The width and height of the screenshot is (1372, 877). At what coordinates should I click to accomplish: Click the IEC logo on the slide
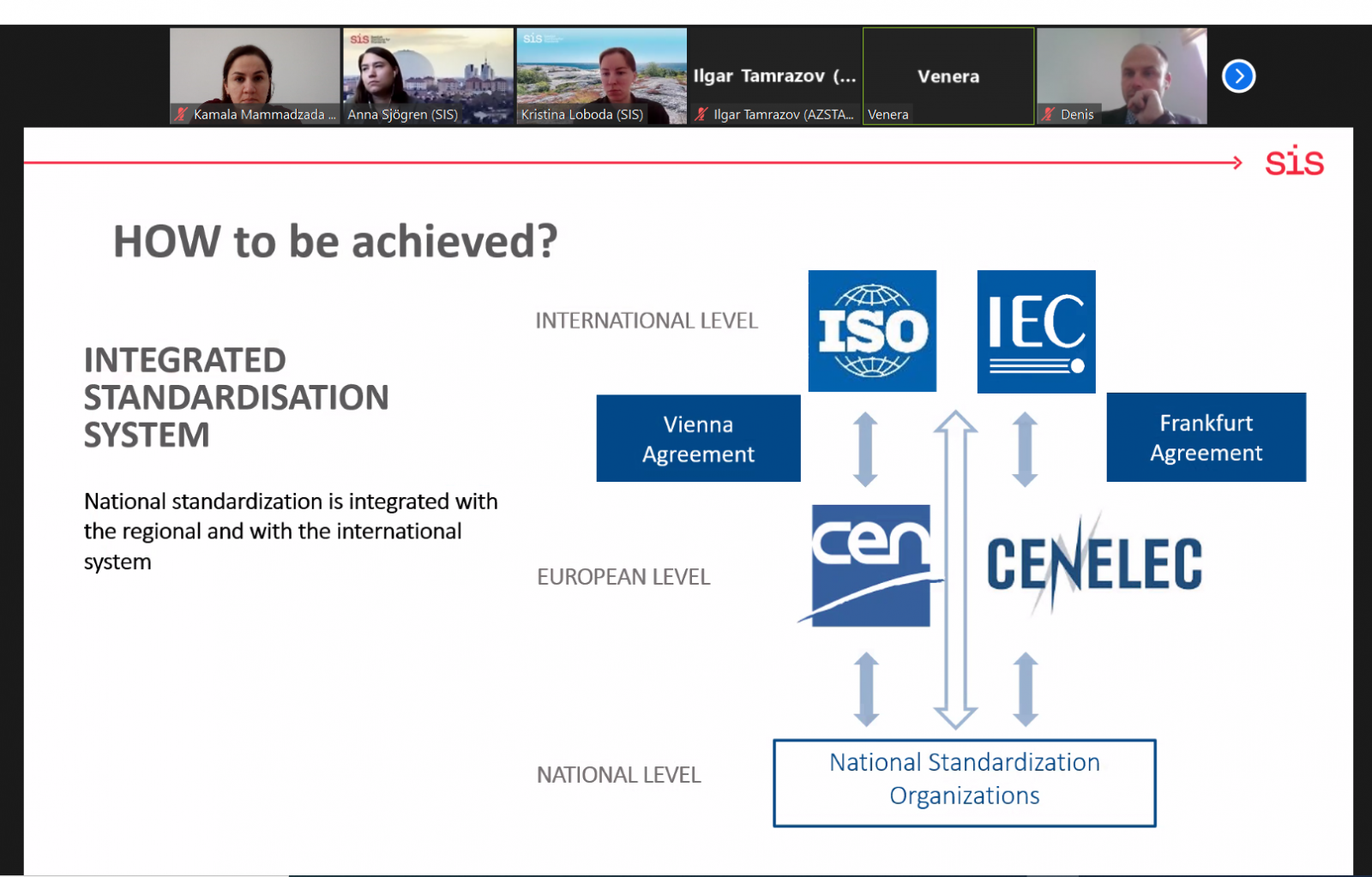pos(1037,332)
